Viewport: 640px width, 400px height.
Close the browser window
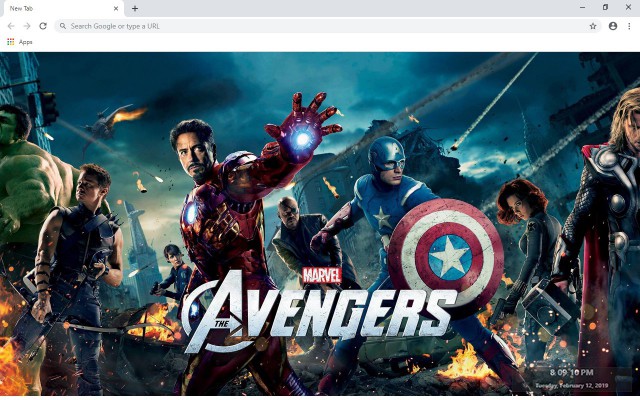[629, 7]
